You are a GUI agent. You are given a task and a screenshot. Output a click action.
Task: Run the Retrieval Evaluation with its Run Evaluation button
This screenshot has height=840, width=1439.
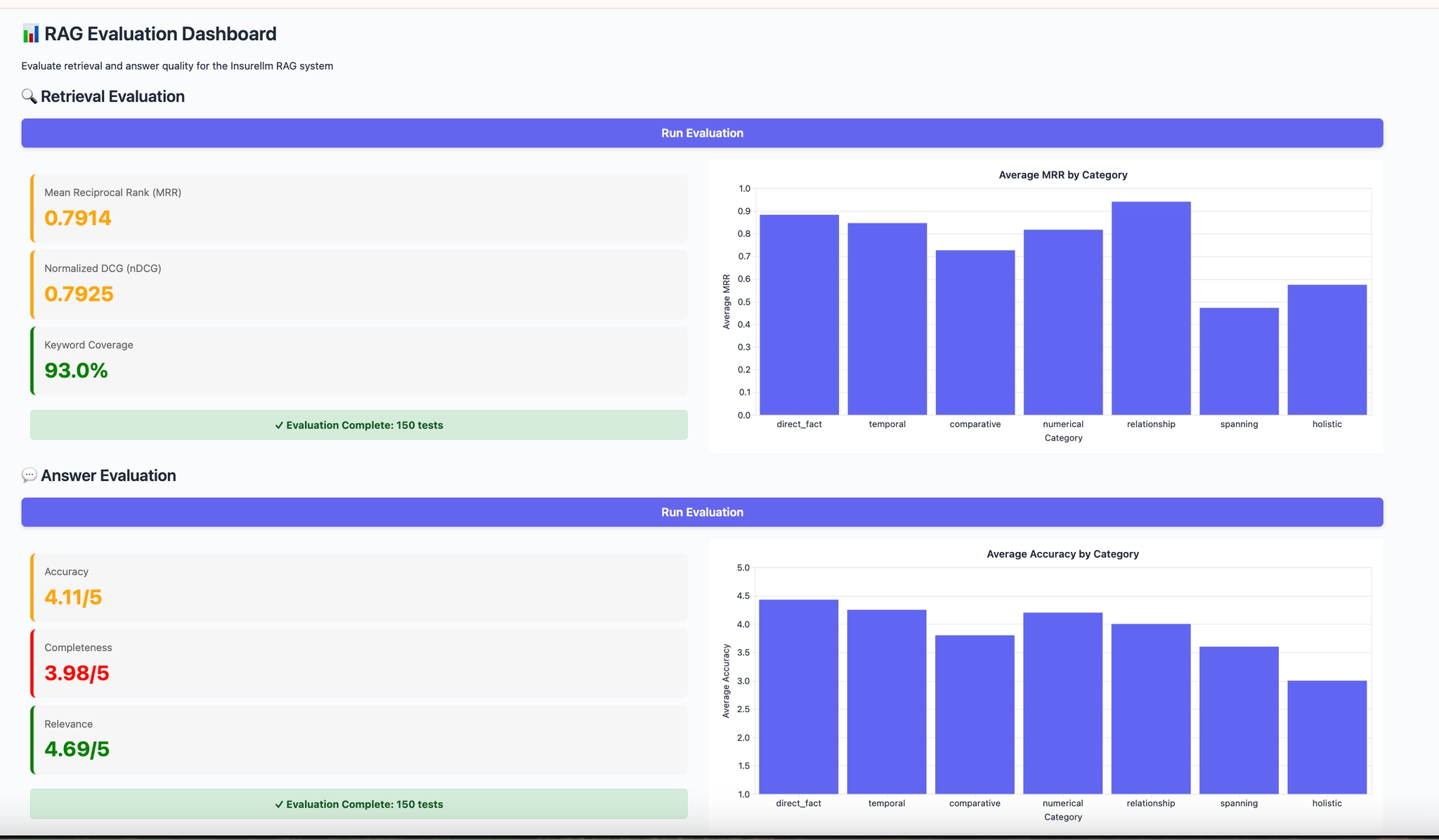(x=702, y=133)
